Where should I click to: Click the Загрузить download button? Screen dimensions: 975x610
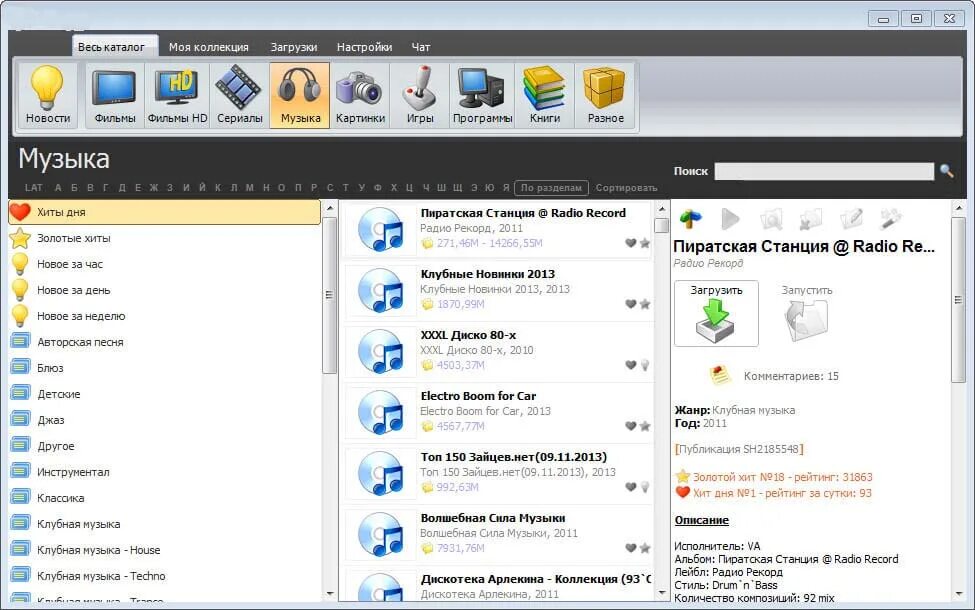[x=716, y=313]
